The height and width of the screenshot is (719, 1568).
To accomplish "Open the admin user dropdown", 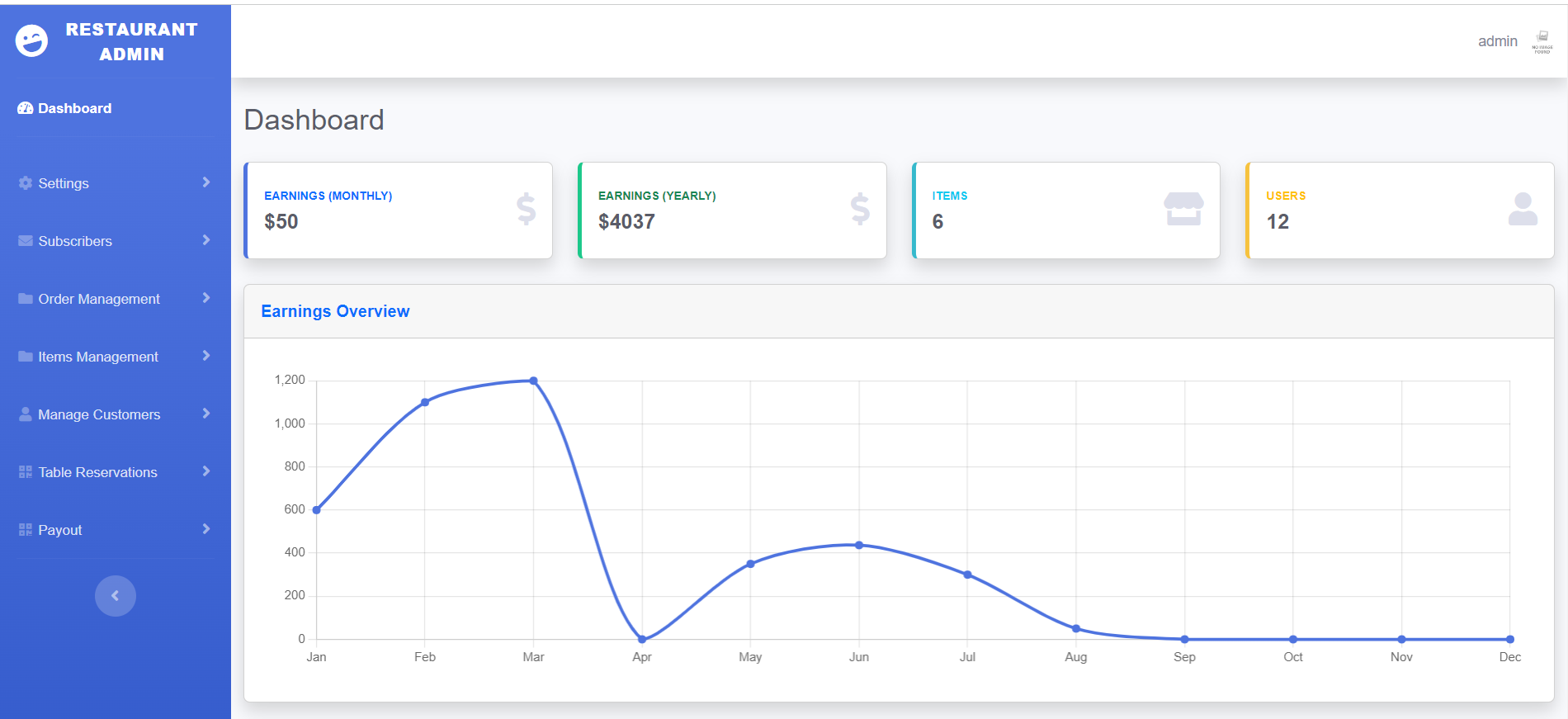I will pyautogui.click(x=1497, y=41).
